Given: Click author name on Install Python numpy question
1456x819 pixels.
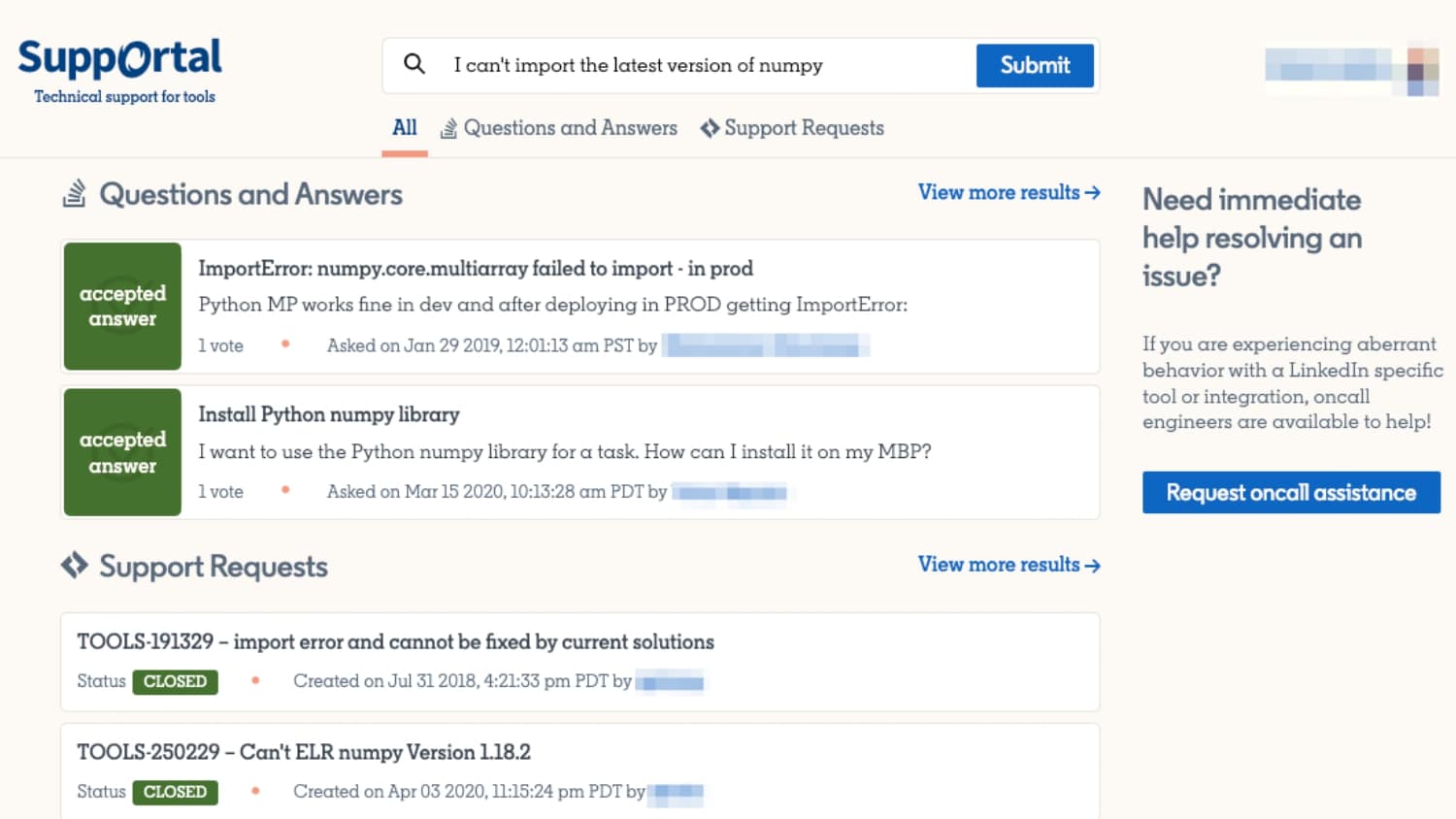Looking at the screenshot, I should pos(730,493).
